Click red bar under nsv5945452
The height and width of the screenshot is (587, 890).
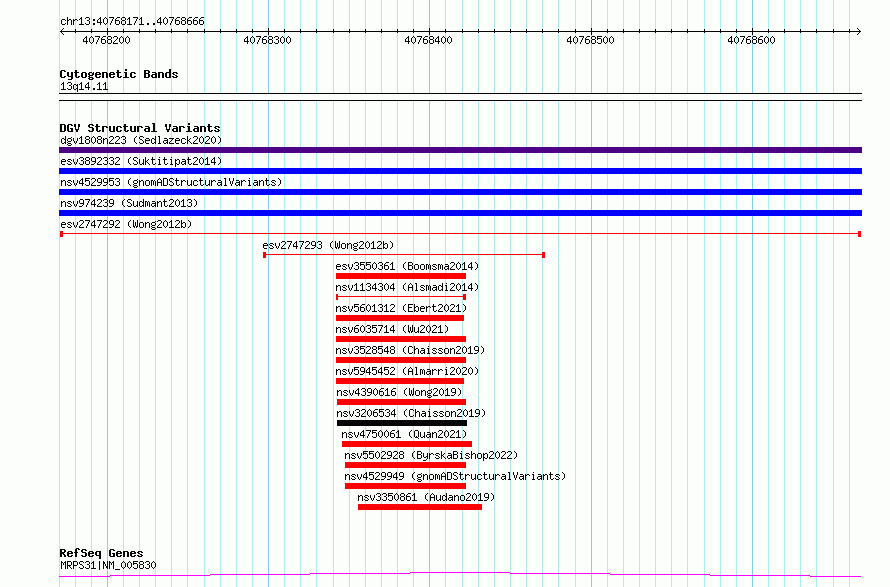tap(400, 381)
